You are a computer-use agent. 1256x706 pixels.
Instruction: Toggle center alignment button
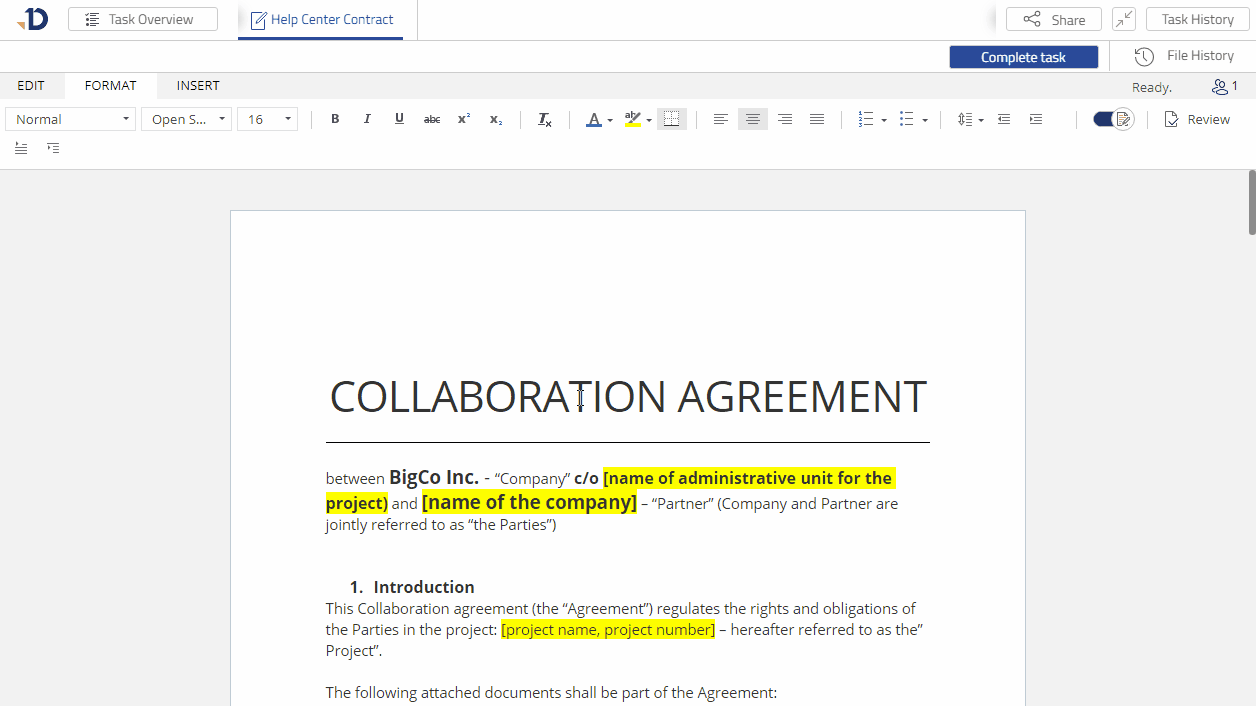(753, 119)
